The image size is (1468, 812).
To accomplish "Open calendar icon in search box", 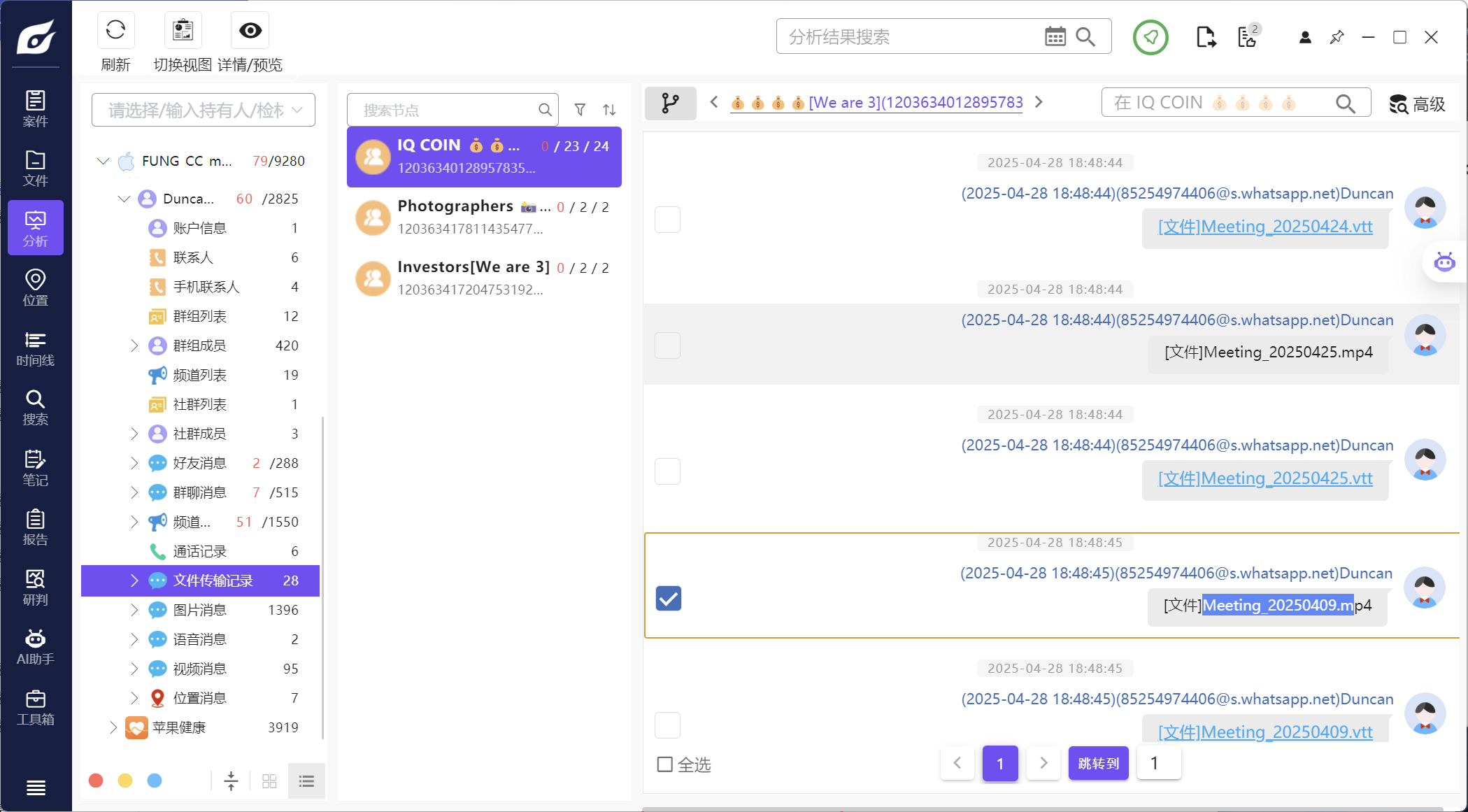I will click(x=1055, y=36).
